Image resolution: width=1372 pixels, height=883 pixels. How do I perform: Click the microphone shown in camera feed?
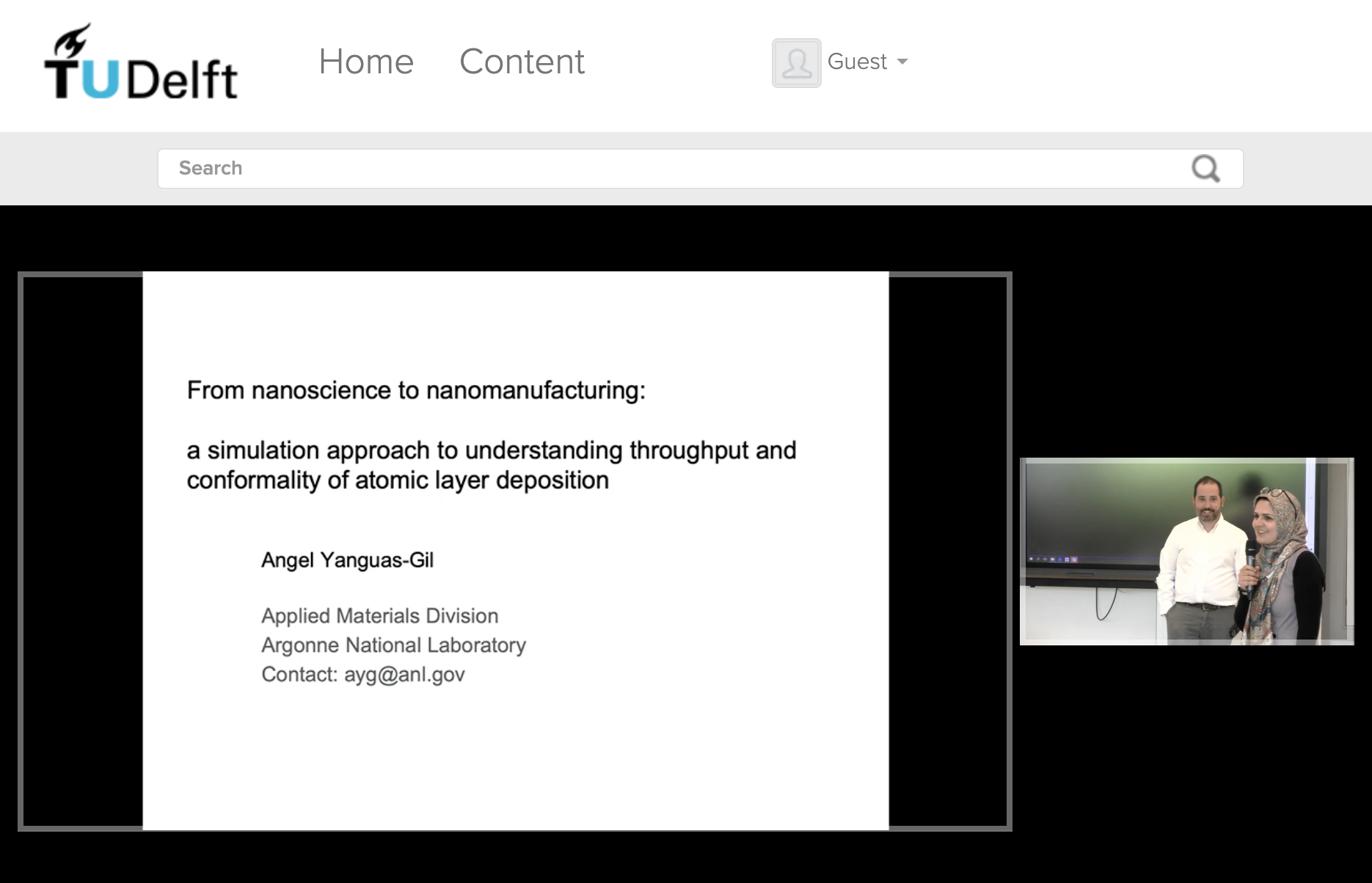(x=1250, y=561)
